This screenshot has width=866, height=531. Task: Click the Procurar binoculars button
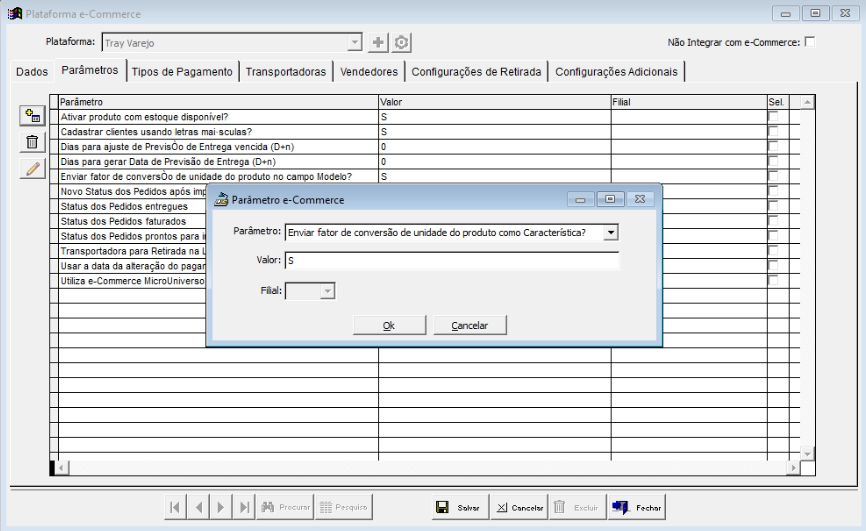click(285, 507)
